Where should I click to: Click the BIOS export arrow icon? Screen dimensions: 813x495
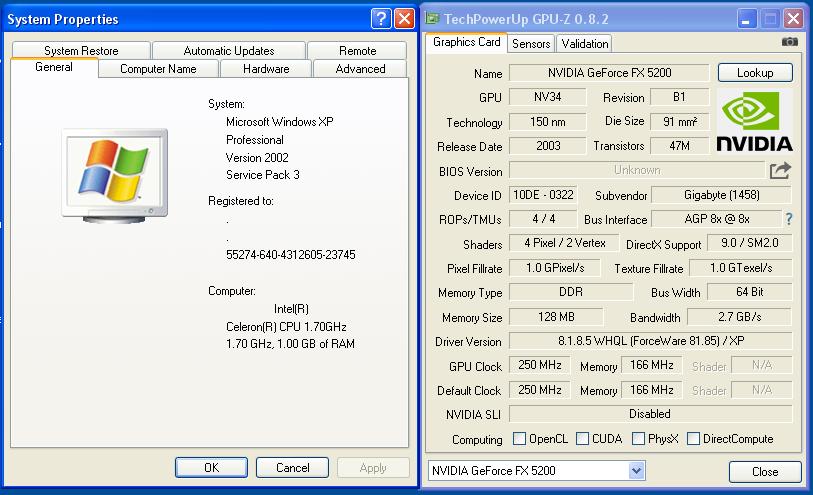(780, 171)
